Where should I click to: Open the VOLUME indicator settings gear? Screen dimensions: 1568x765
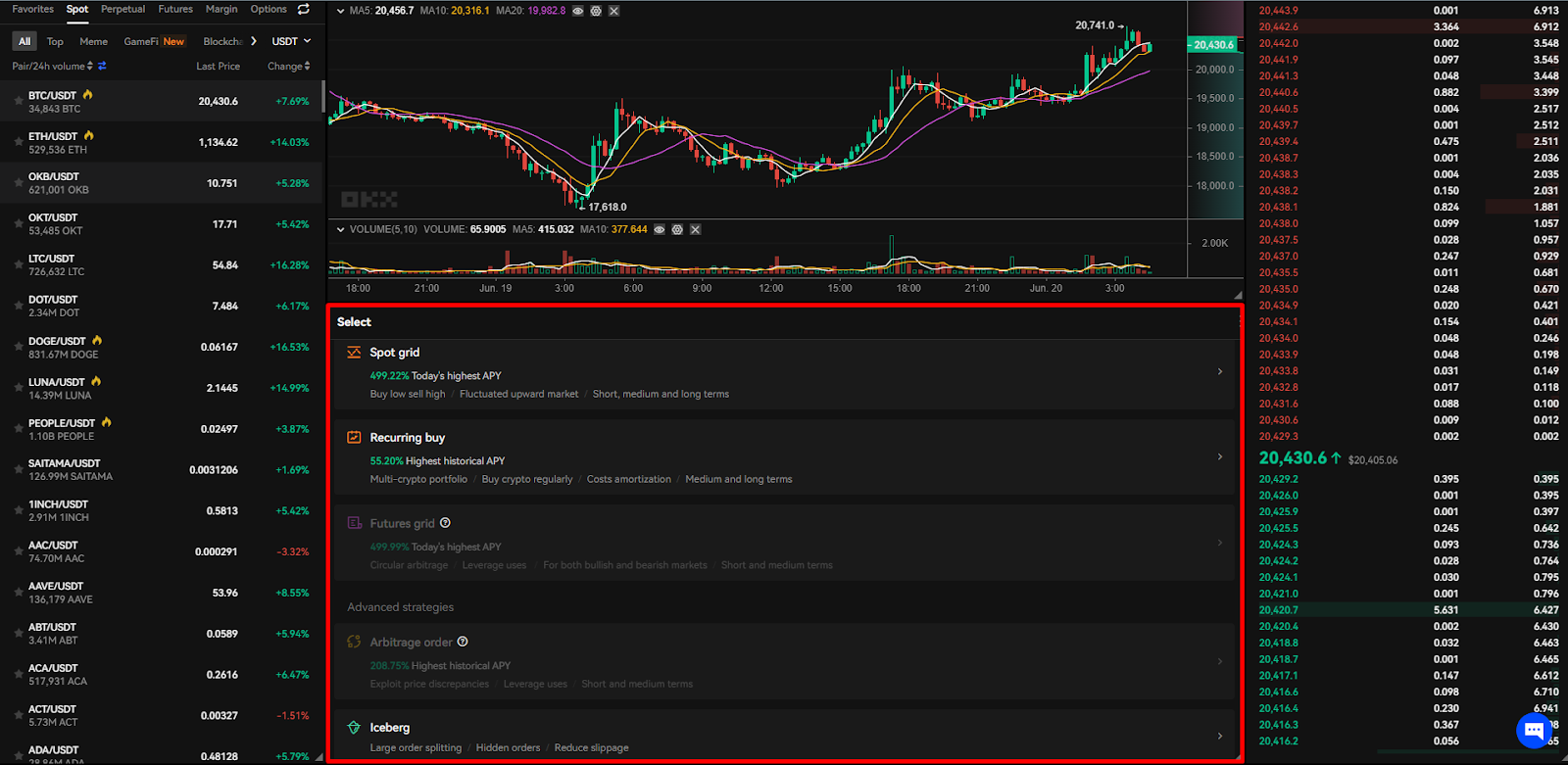(x=677, y=229)
